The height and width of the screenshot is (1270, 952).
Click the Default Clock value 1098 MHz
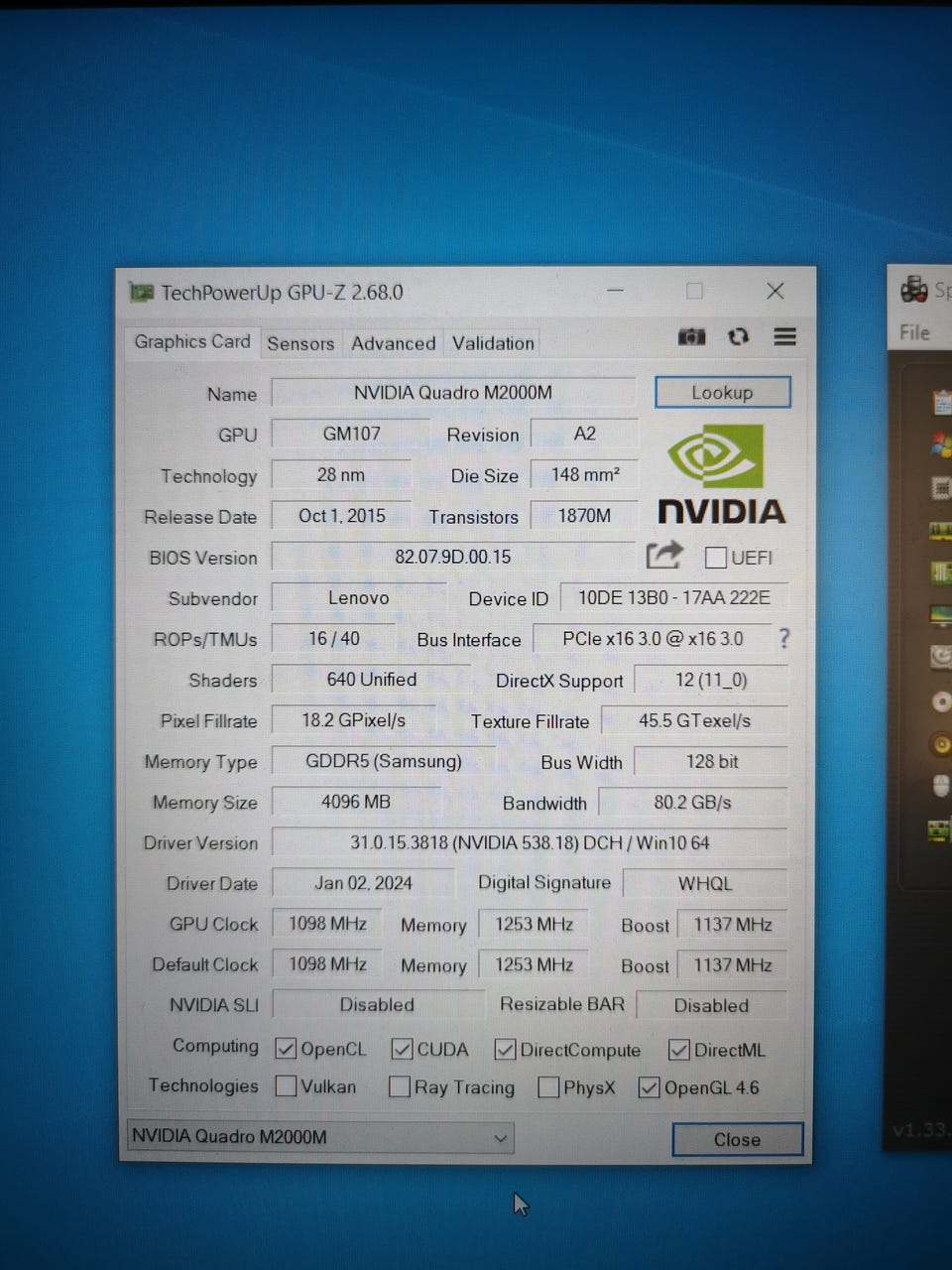pyautogui.click(x=327, y=964)
